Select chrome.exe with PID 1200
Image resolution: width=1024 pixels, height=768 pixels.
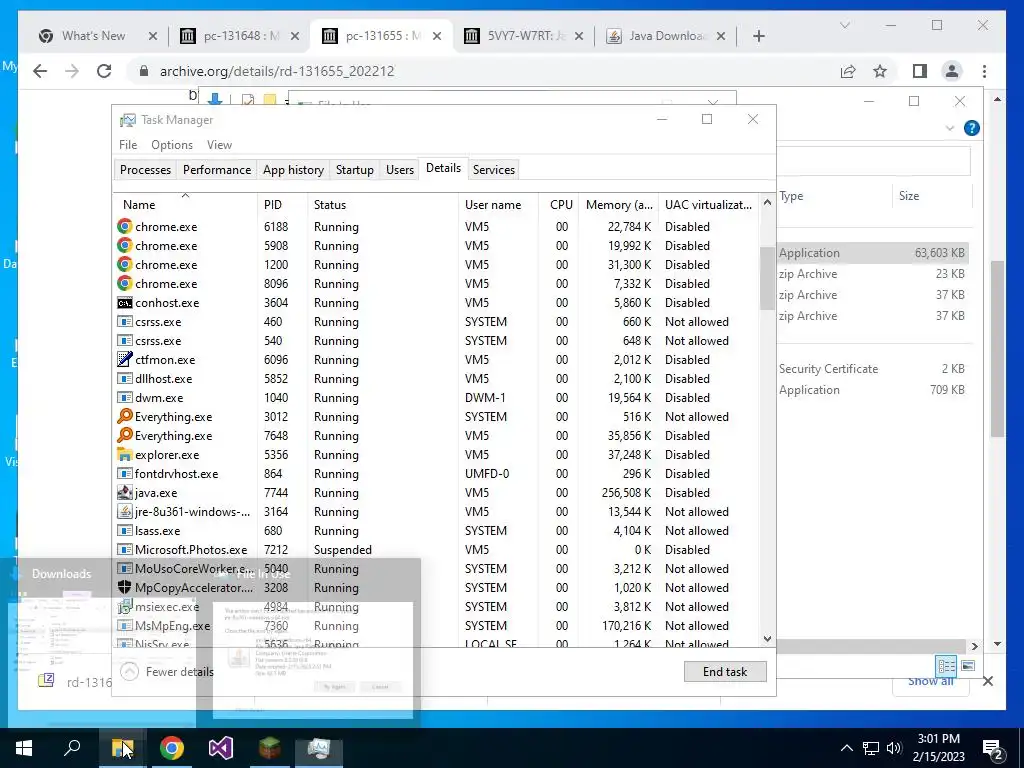click(436, 264)
